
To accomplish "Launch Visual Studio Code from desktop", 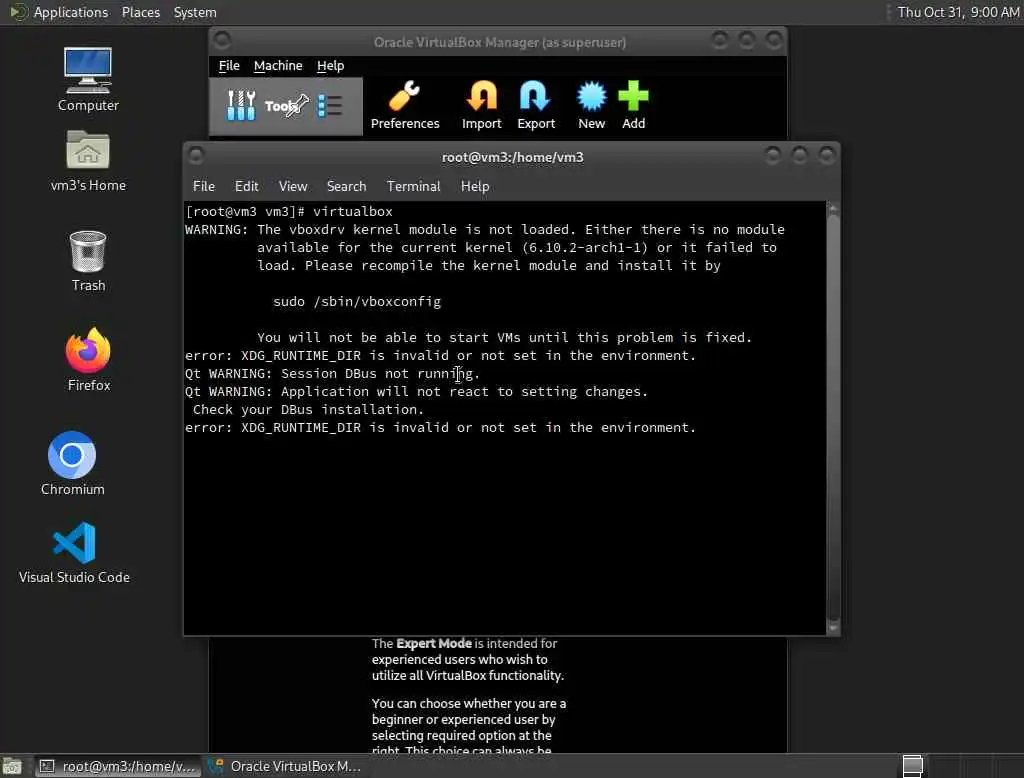I will [x=74, y=553].
